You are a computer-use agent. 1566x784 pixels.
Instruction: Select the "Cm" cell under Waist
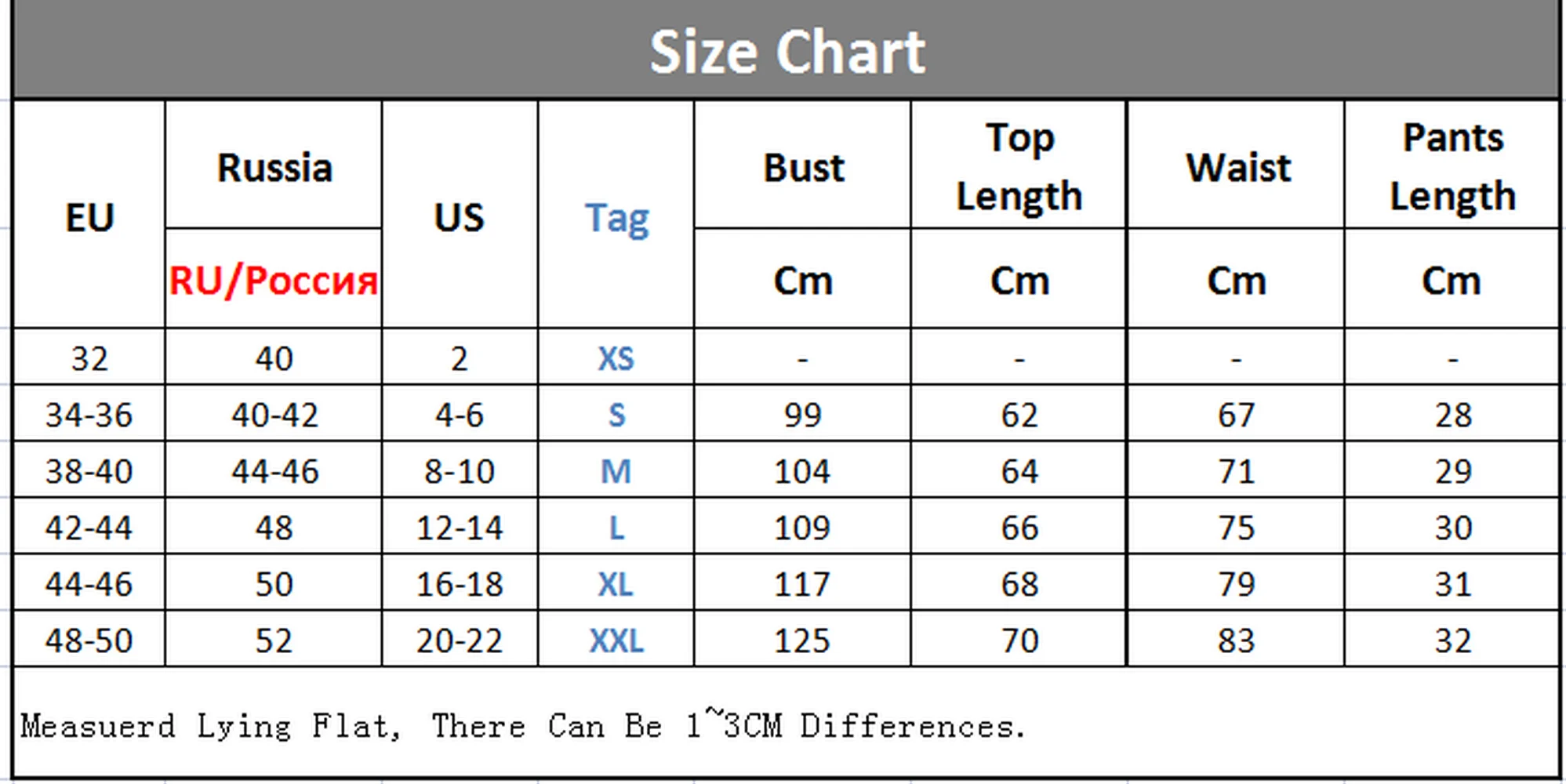point(1237,280)
